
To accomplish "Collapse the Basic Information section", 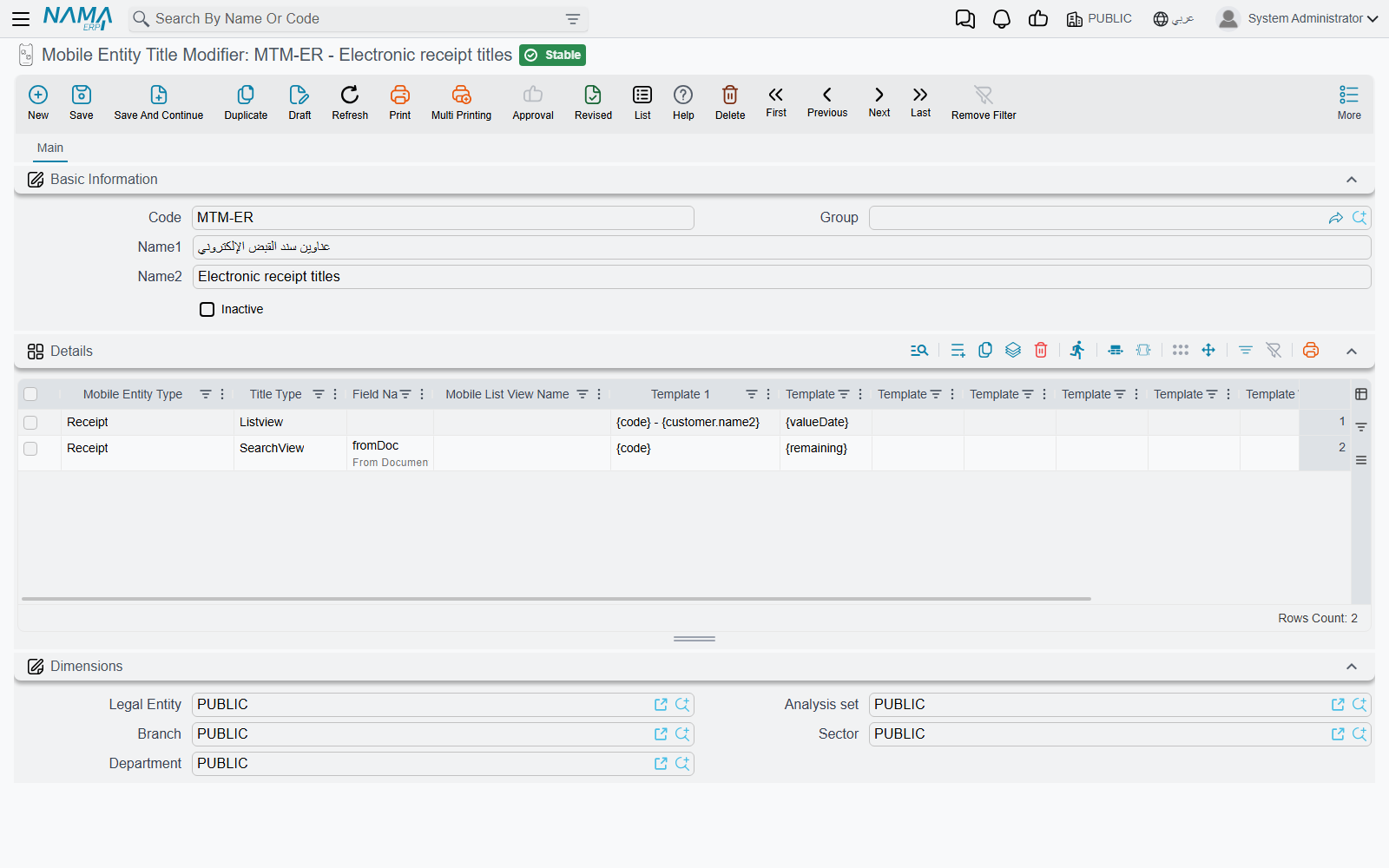I will click(x=1352, y=180).
